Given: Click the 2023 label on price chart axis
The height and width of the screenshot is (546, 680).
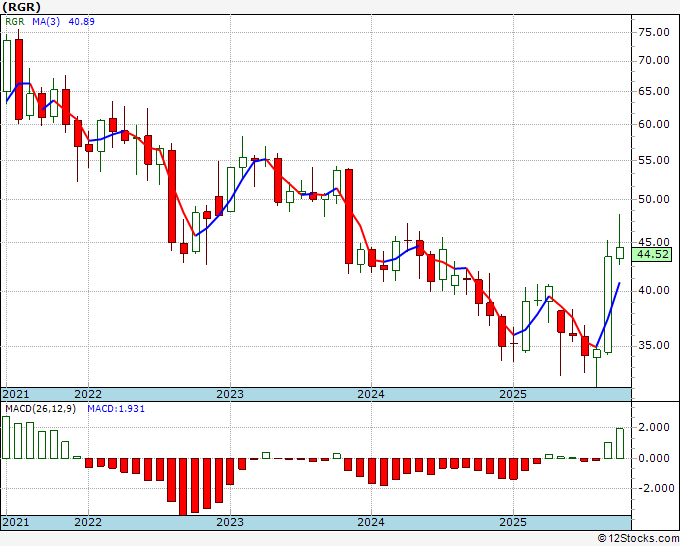Looking at the screenshot, I should [230, 394].
